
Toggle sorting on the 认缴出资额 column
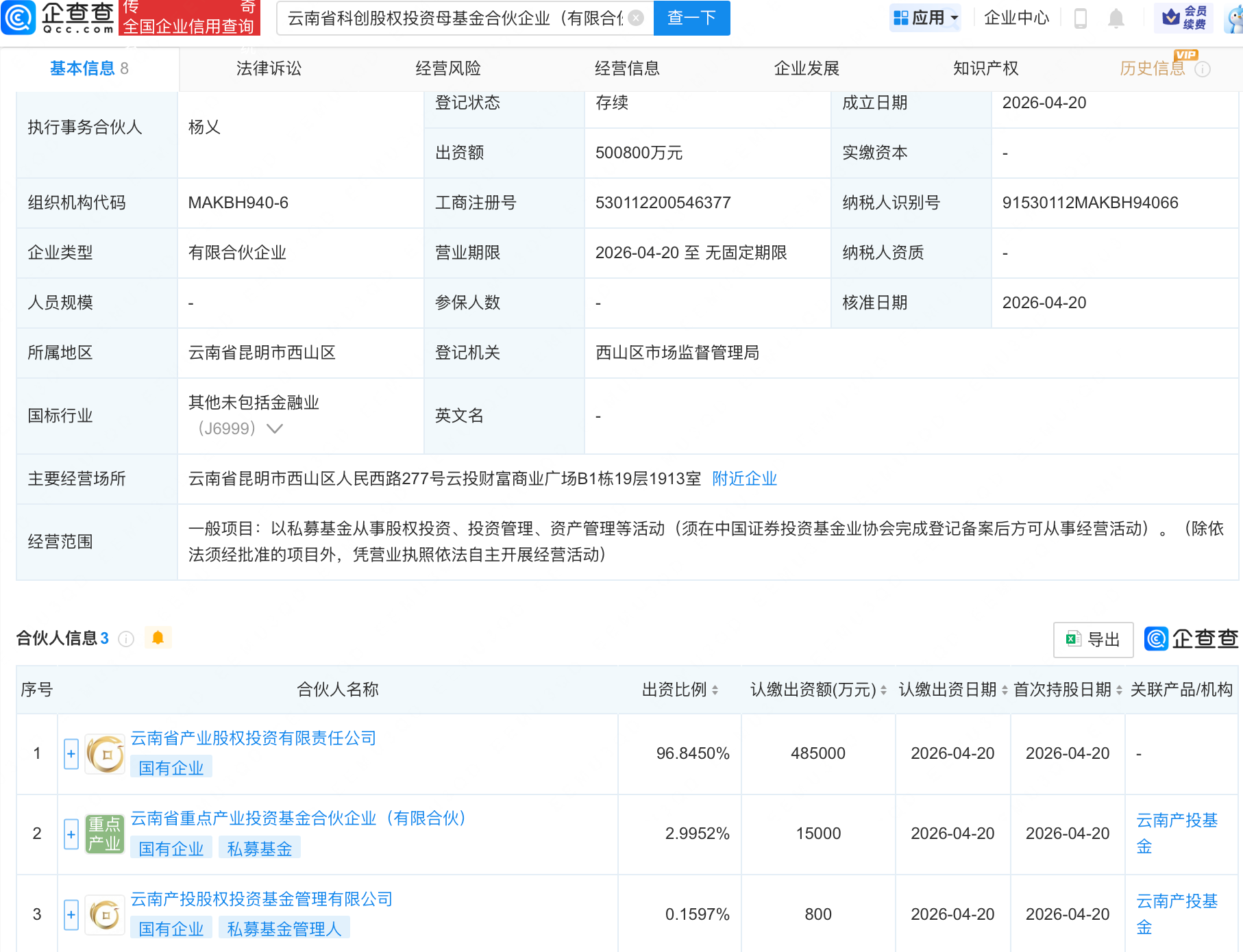point(883,690)
